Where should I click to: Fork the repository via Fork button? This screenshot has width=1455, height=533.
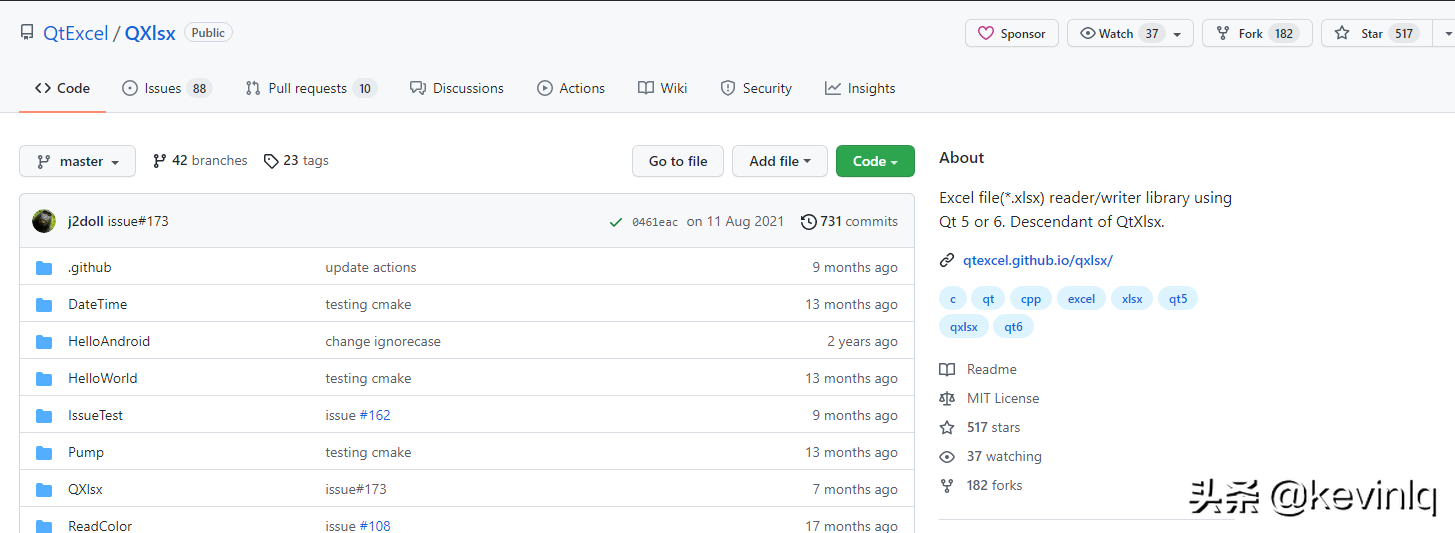[x=1257, y=33]
